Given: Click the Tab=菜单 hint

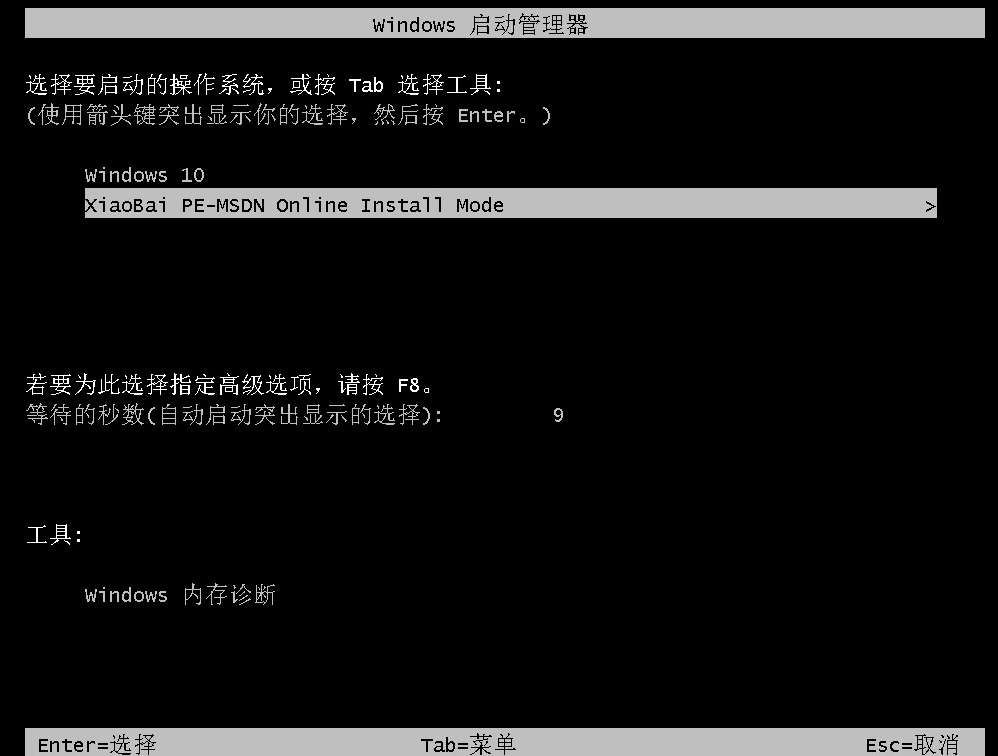Looking at the screenshot, I should click(x=468, y=744).
